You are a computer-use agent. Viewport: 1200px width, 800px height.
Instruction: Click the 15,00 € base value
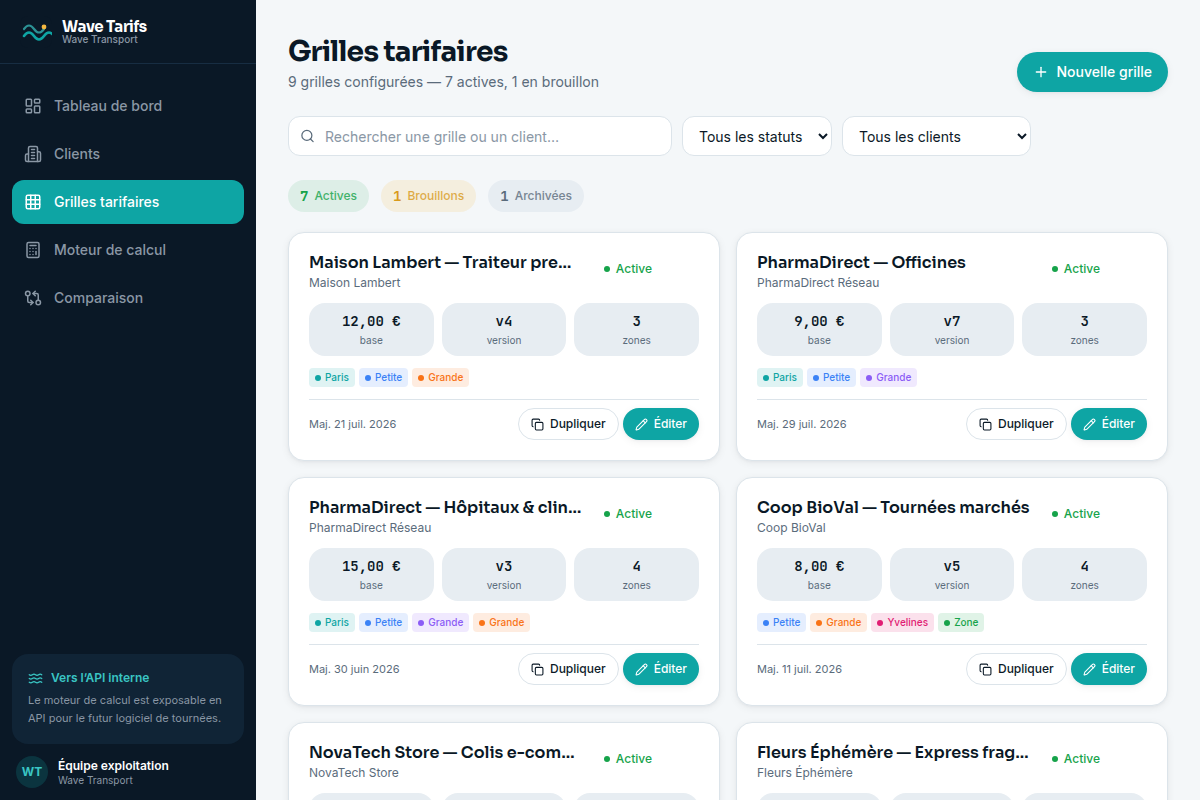pyautogui.click(x=371, y=566)
